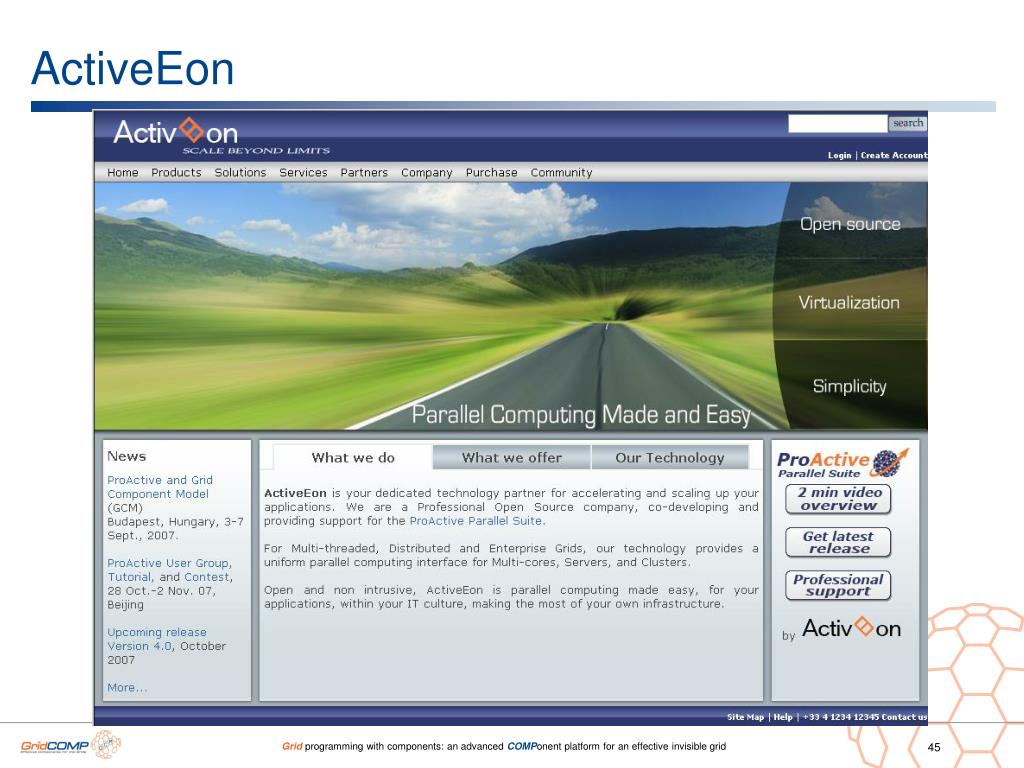
Task: Open the 2 min video overview button
Action: [839, 499]
